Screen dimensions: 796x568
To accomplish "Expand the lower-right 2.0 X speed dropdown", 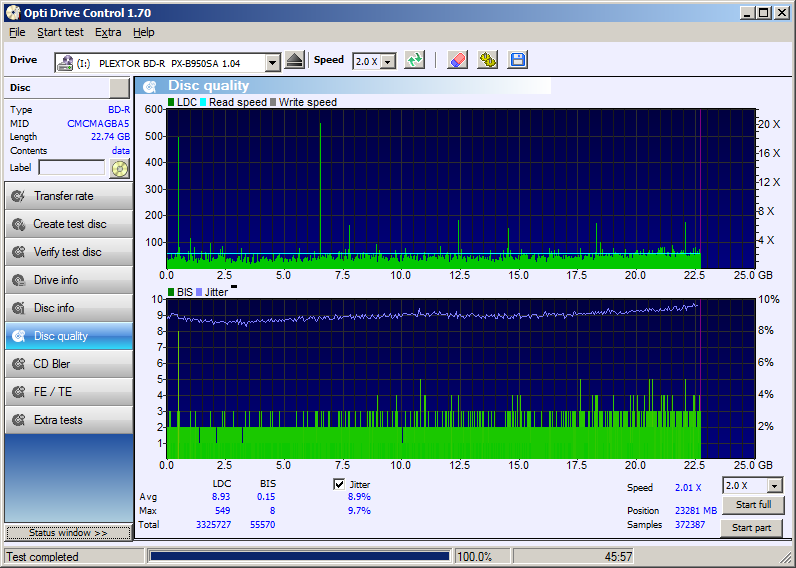I will [x=774, y=486].
